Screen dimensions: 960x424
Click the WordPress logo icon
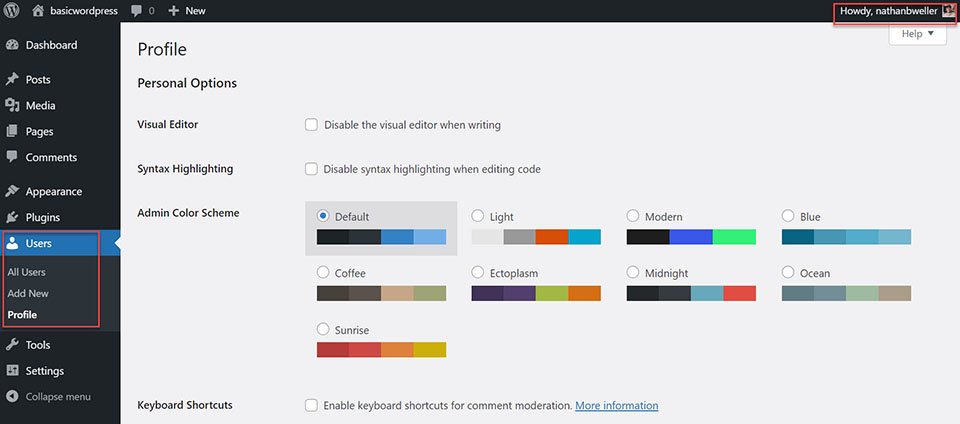click(x=12, y=11)
